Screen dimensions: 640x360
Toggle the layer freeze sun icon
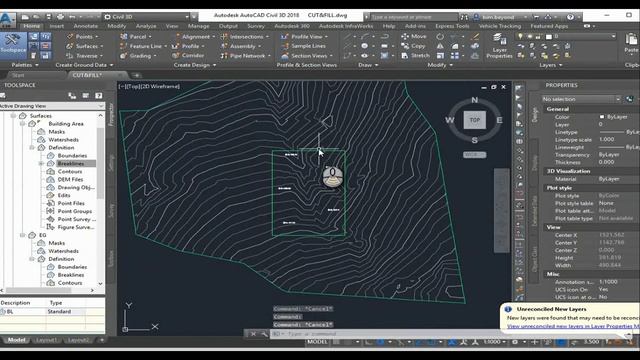[x=530, y=36]
